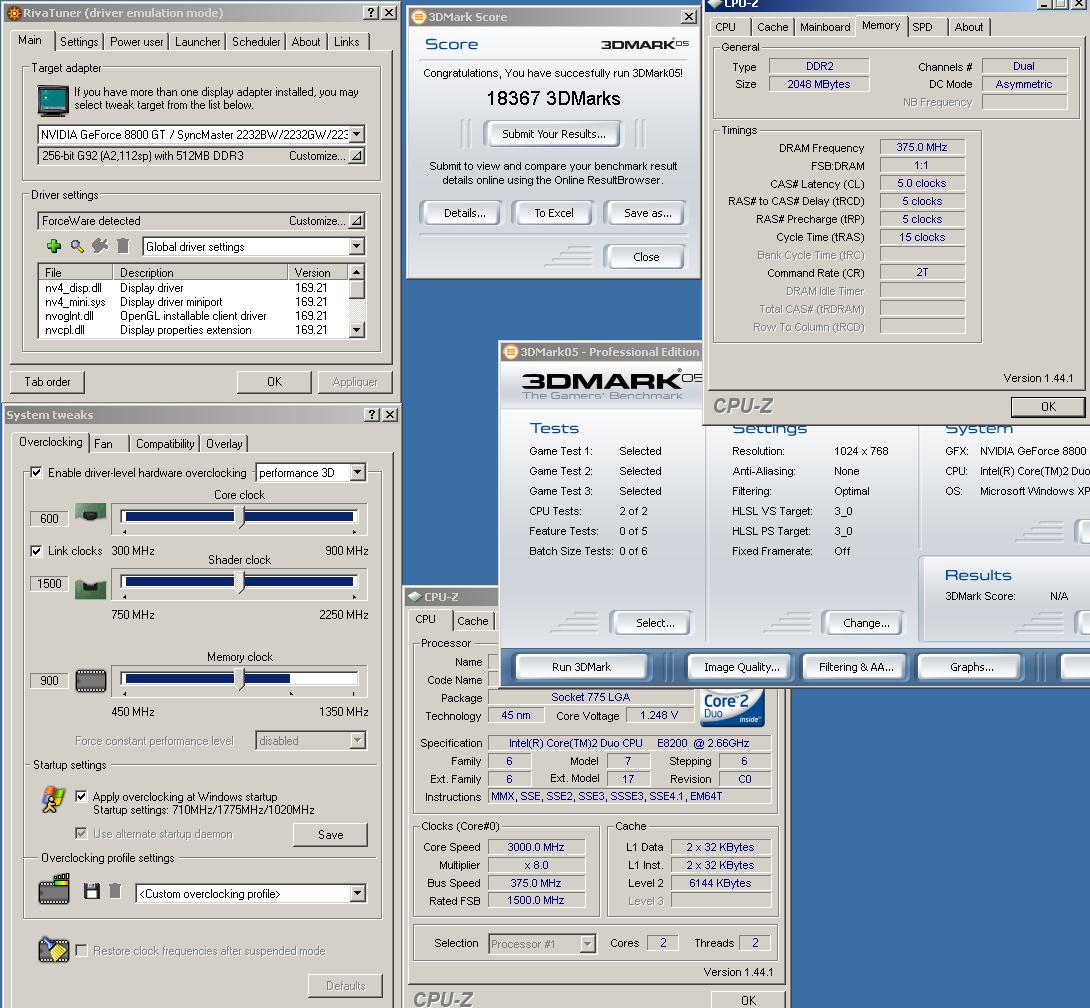Click the magnifier icon in Driver settings
Image resolution: width=1090 pixels, height=1008 pixels.
[77, 246]
